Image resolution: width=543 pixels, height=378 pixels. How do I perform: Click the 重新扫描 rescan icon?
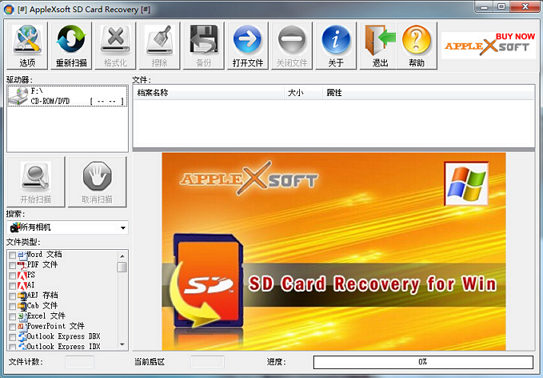[x=71, y=46]
